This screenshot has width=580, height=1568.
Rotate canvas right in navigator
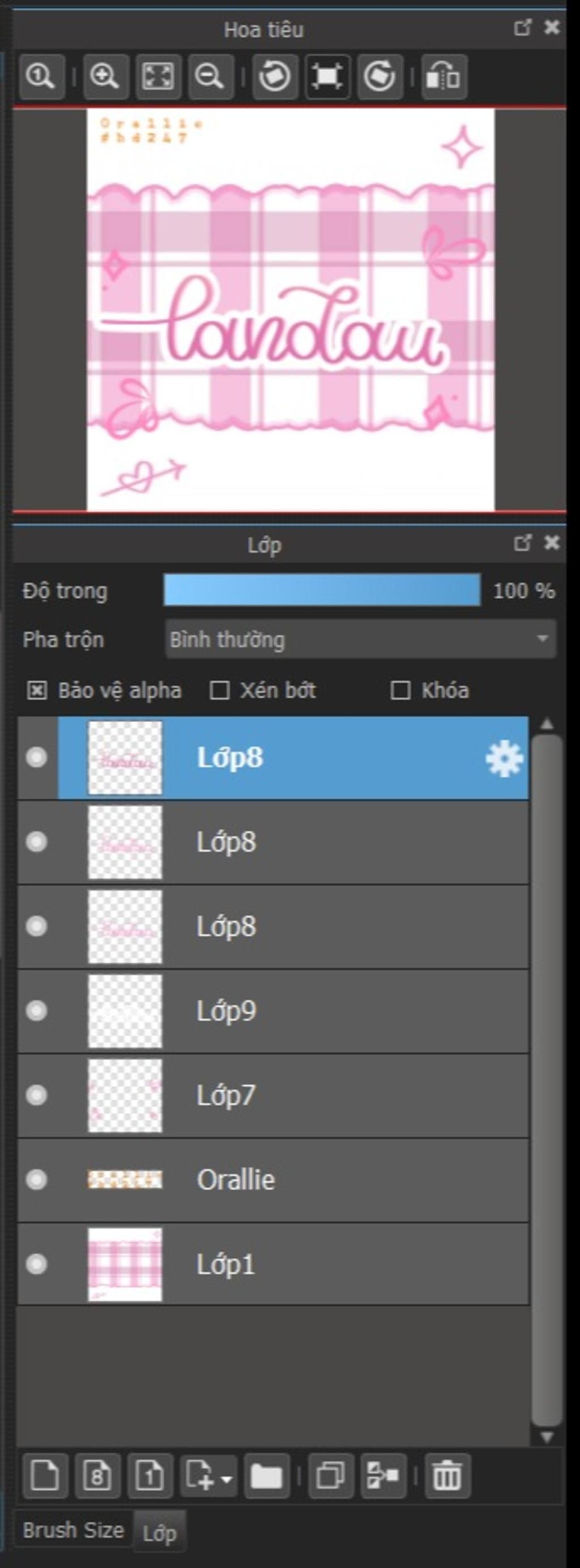click(x=380, y=76)
